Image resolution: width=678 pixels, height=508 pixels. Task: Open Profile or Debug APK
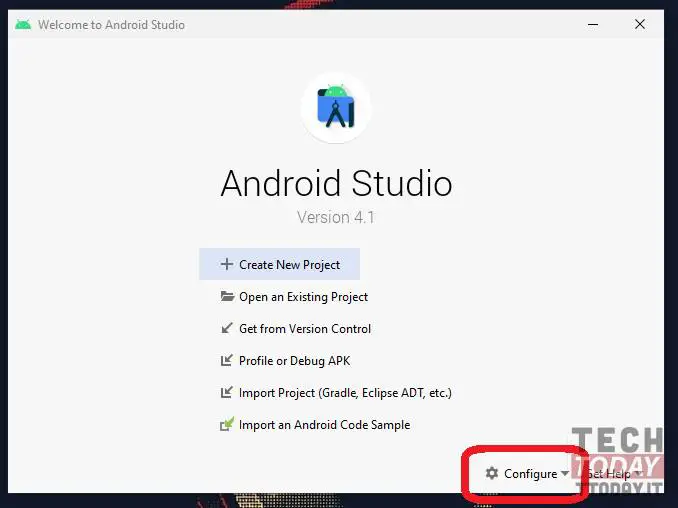click(x=285, y=361)
